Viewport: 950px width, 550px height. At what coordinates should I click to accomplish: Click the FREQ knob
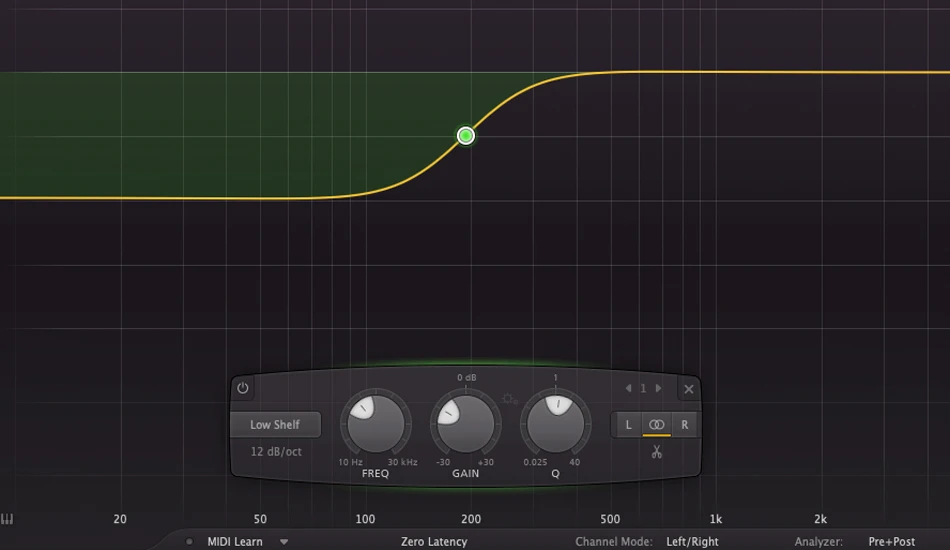coord(376,424)
